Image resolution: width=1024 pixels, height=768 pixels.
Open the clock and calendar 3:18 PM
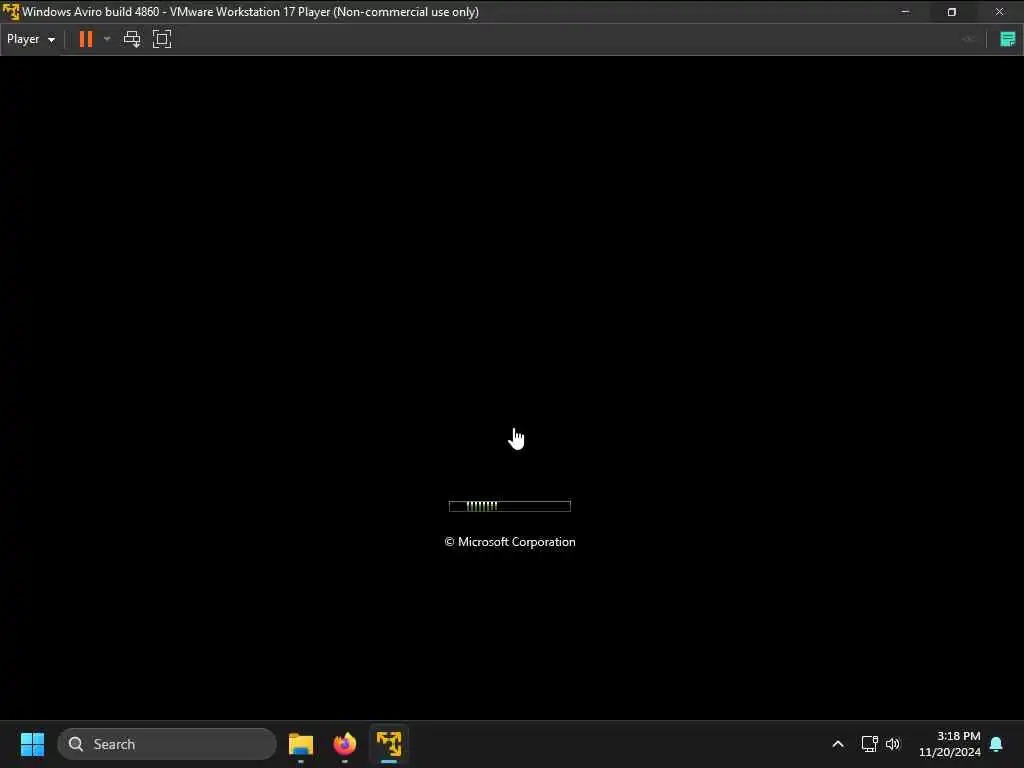[950, 744]
